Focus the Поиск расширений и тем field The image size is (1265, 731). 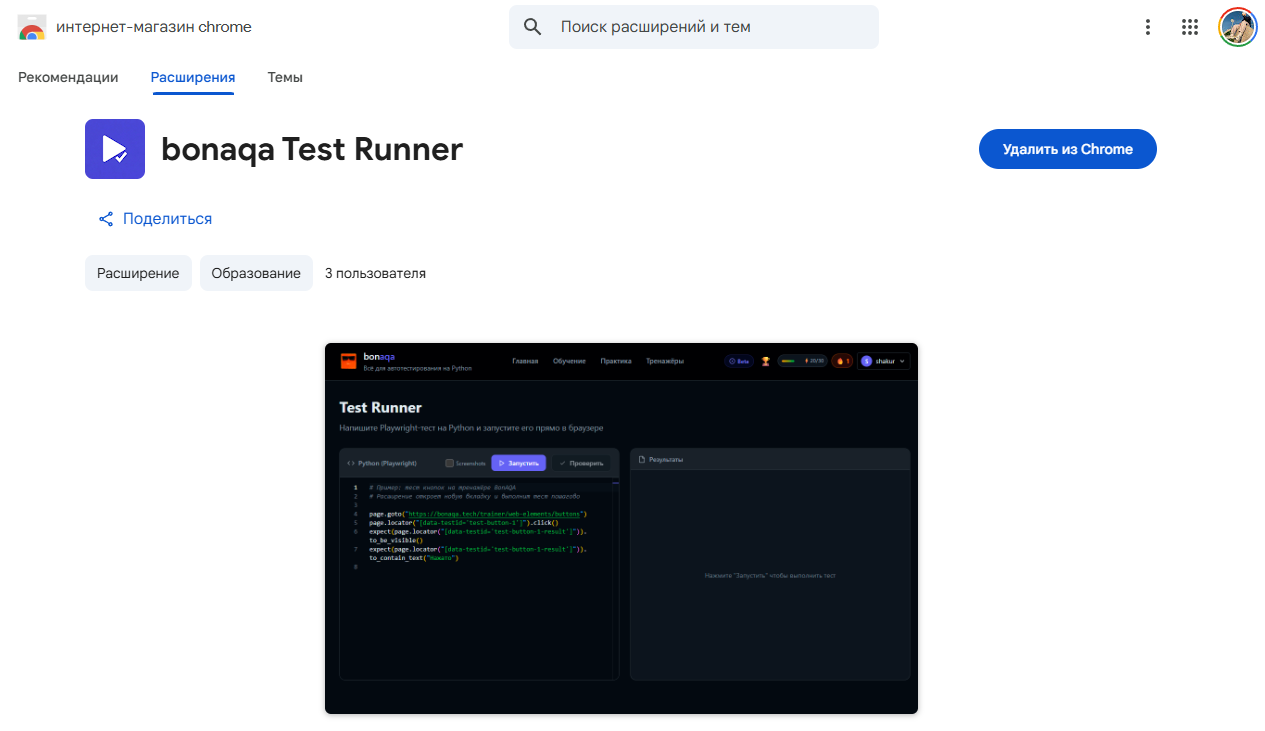point(694,27)
